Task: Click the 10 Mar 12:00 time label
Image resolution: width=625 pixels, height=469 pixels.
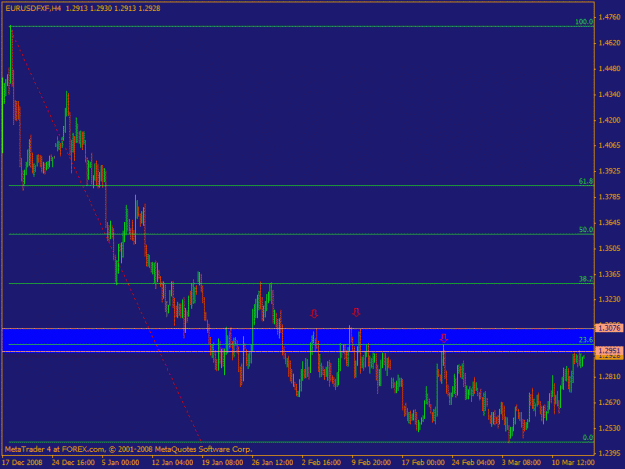Action: [x=573, y=462]
